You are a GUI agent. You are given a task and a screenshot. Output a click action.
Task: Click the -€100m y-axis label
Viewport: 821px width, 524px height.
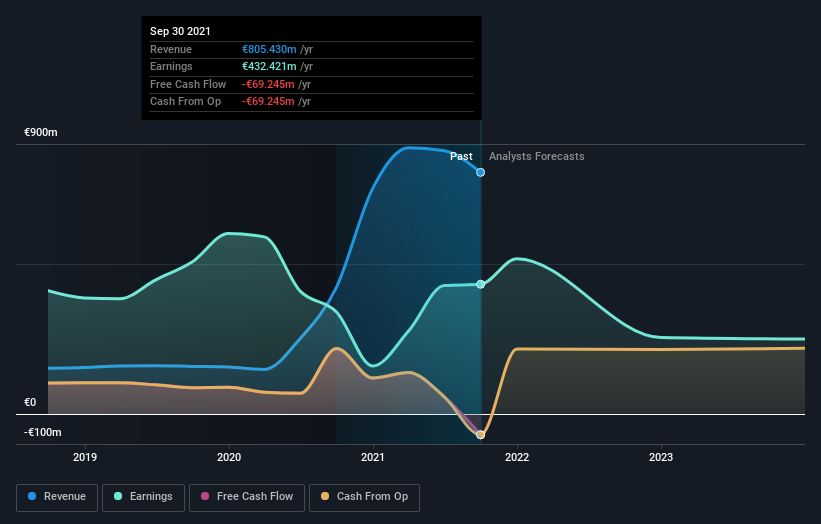coord(42,432)
